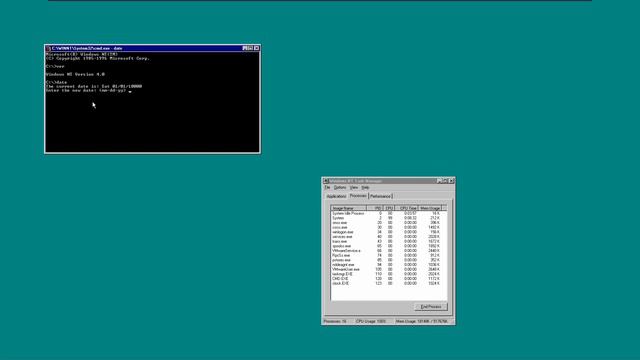Maximize the cmd.exe window
Image resolution: width=640 pixels, height=360 pixels.
pos(250,48)
